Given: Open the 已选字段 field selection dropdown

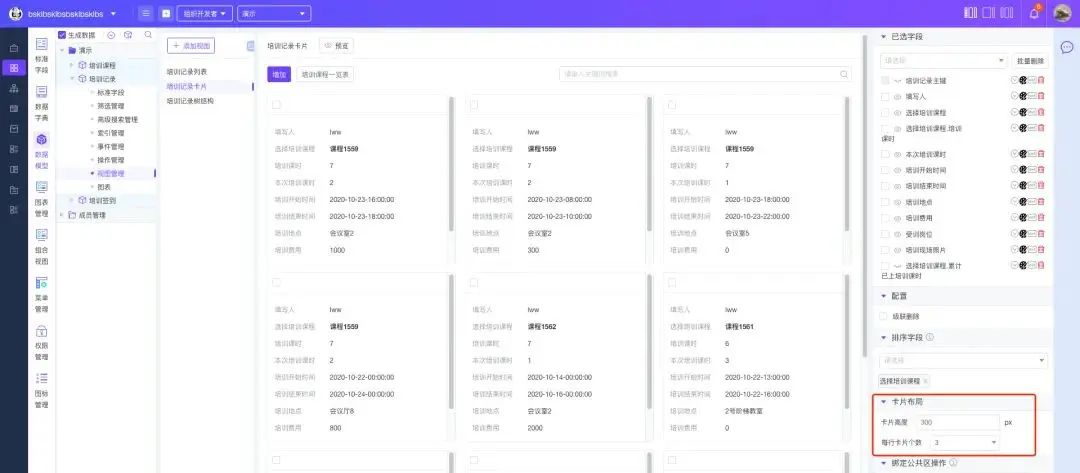Looking at the screenshot, I should (x=943, y=61).
